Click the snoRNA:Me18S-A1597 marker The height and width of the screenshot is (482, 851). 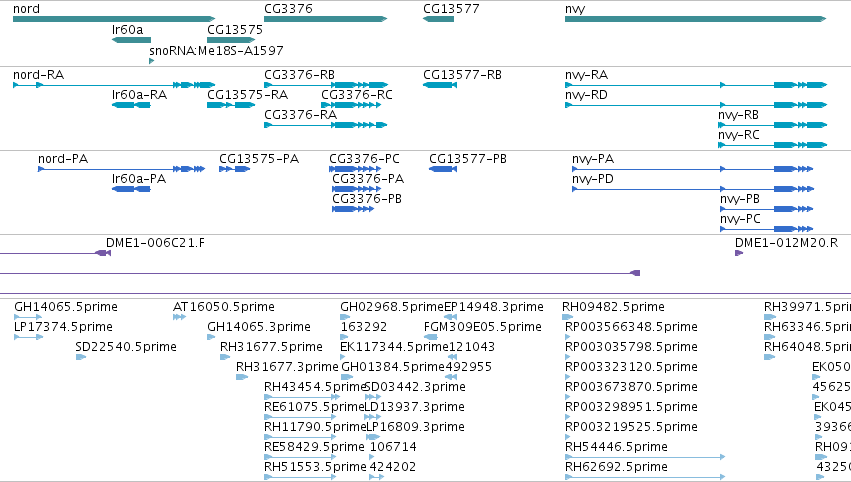point(151,61)
